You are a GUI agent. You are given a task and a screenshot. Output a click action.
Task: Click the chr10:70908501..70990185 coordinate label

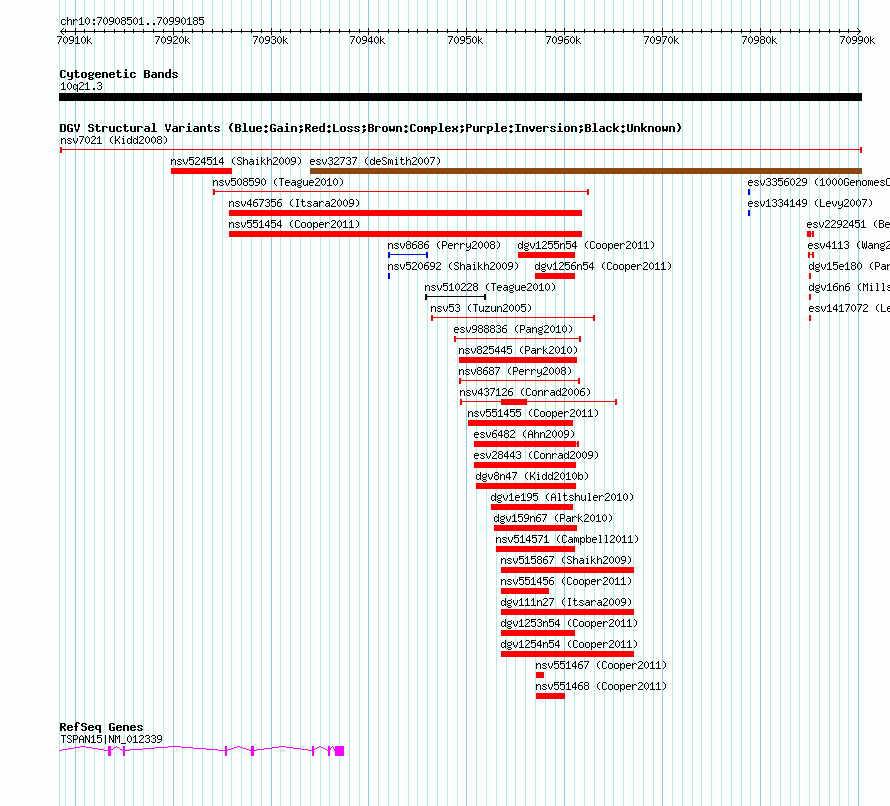click(132, 21)
